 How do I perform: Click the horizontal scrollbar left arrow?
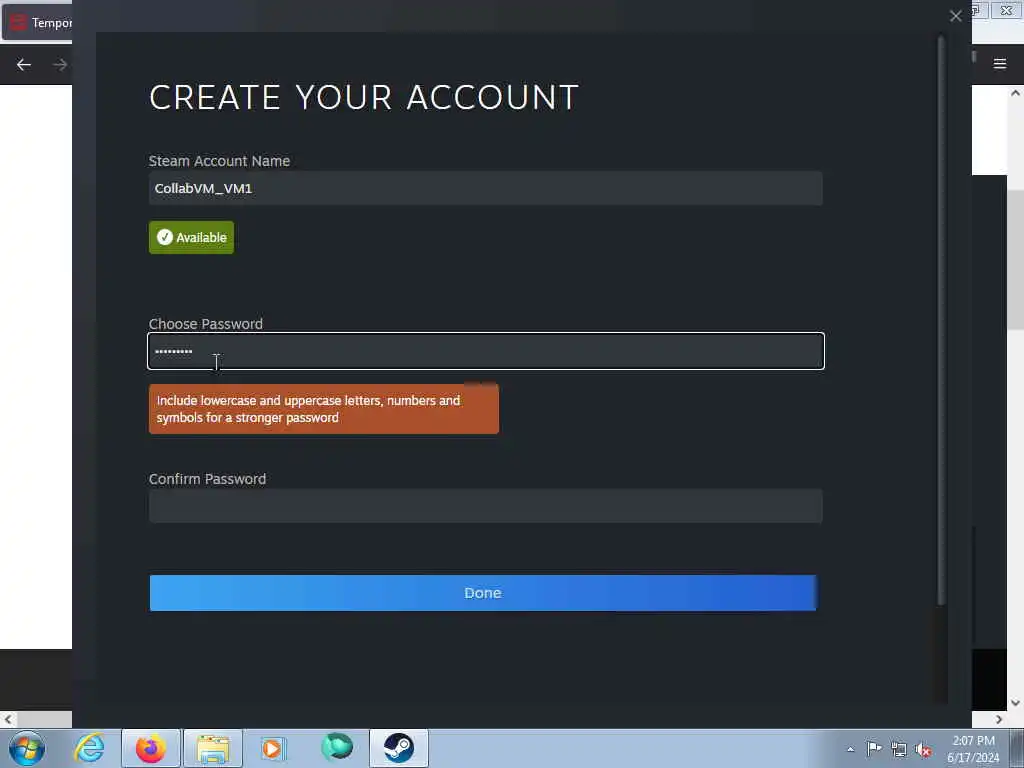pyautogui.click(x=7, y=719)
